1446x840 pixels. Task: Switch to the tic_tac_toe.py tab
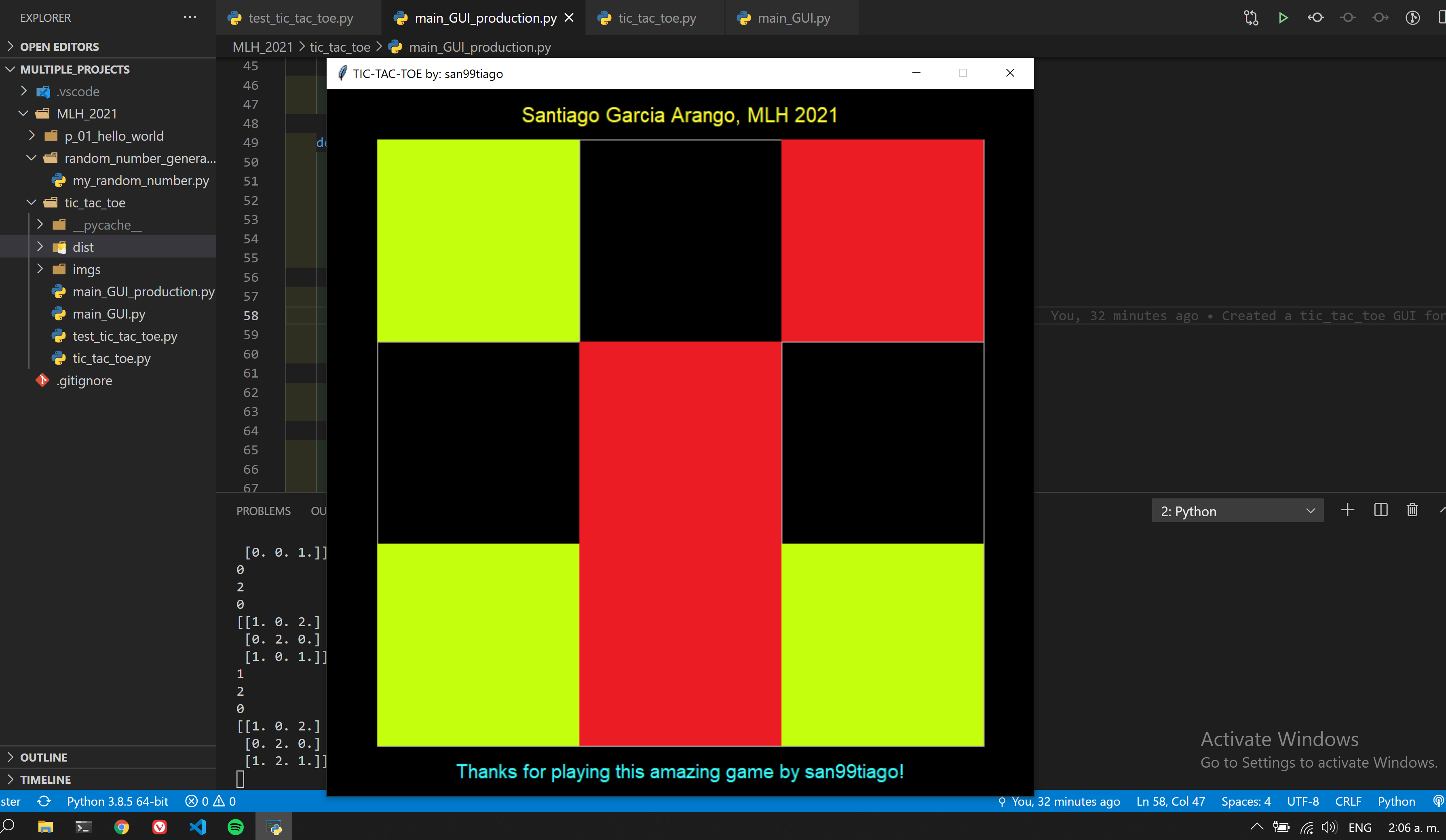point(657,18)
